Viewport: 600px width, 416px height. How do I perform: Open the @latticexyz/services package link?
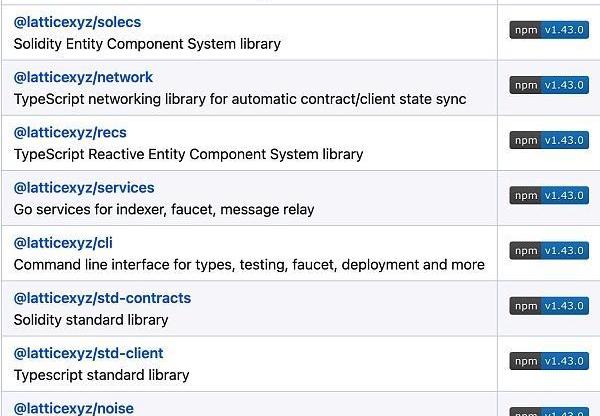pos(83,187)
